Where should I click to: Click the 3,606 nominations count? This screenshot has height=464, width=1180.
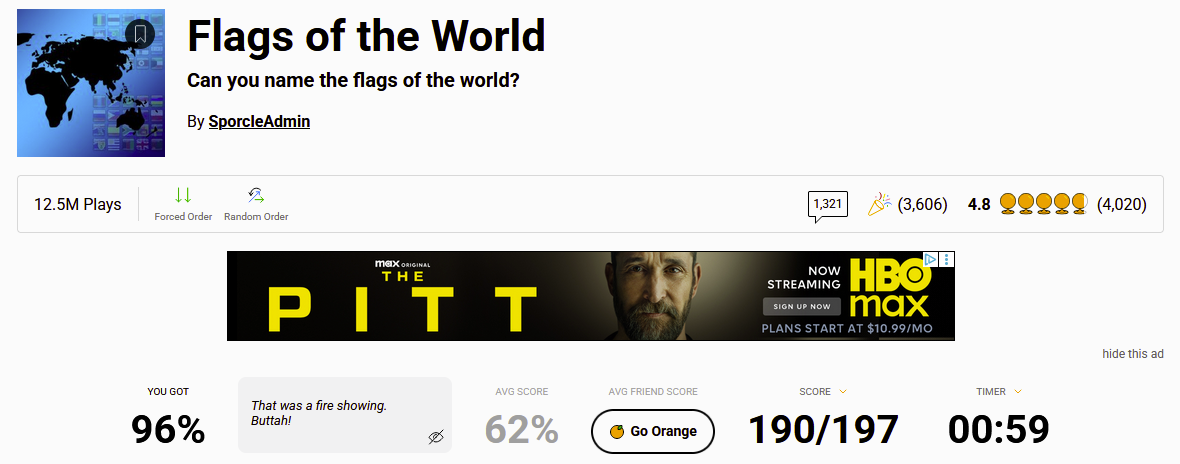[x=922, y=204]
